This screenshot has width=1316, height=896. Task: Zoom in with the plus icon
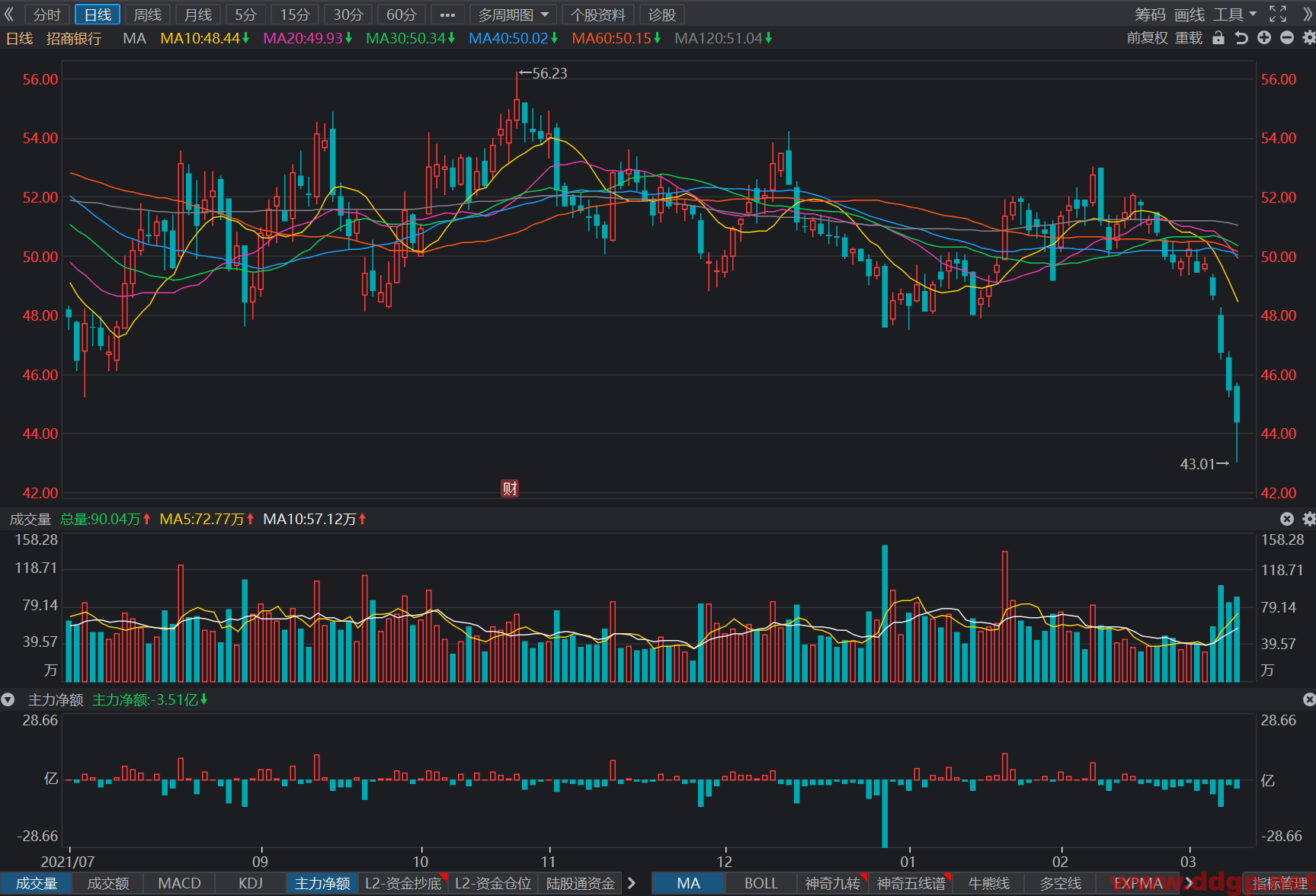tap(1264, 37)
